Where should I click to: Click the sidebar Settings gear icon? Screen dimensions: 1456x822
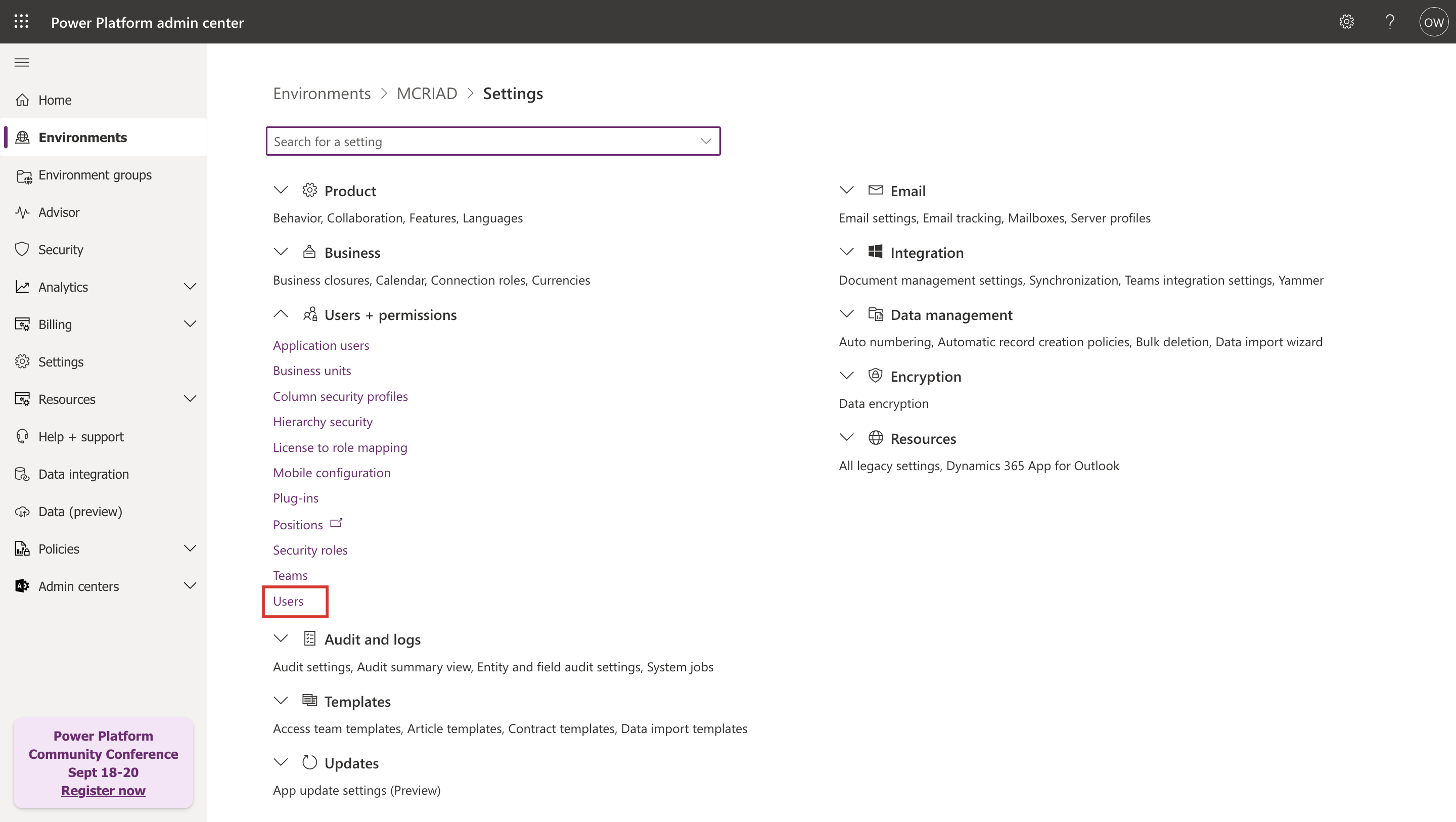click(x=22, y=361)
